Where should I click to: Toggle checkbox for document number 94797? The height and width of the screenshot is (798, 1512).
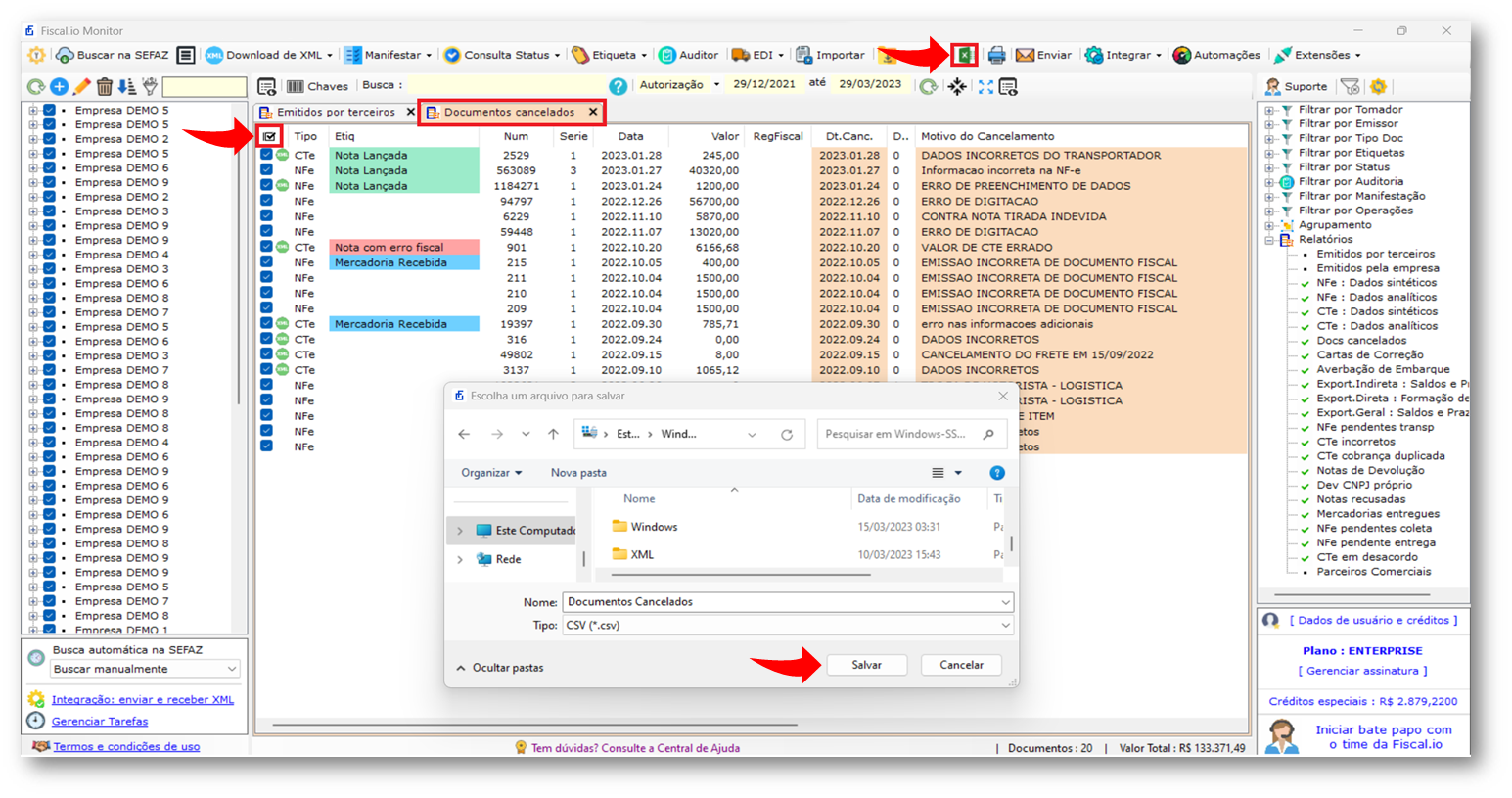pyautogui.click(x=266, y=201)
